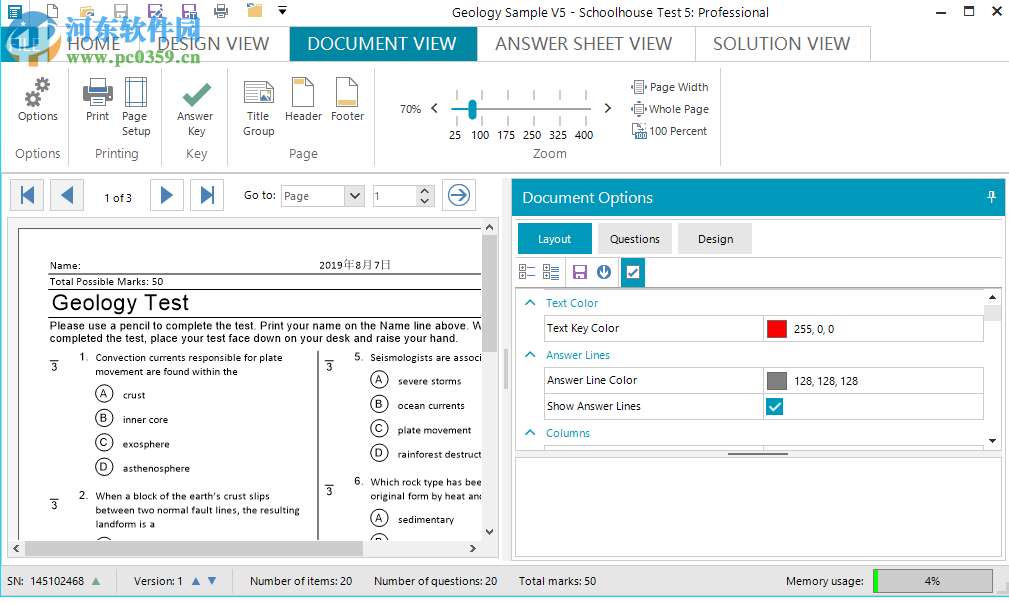Screen dimensions: 1009x604
Task: Click the gray Save icon in quick access bar
Action: point(121,10)
